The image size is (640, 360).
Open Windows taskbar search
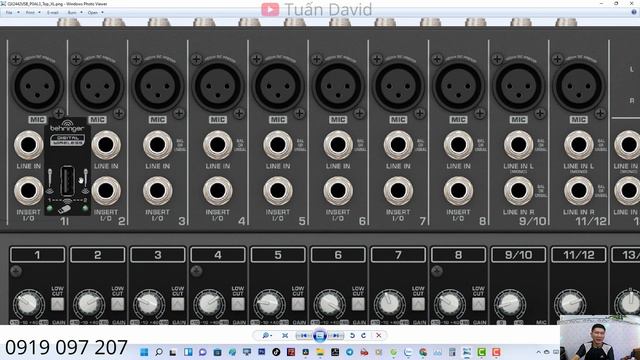click(x=159, y=352)
